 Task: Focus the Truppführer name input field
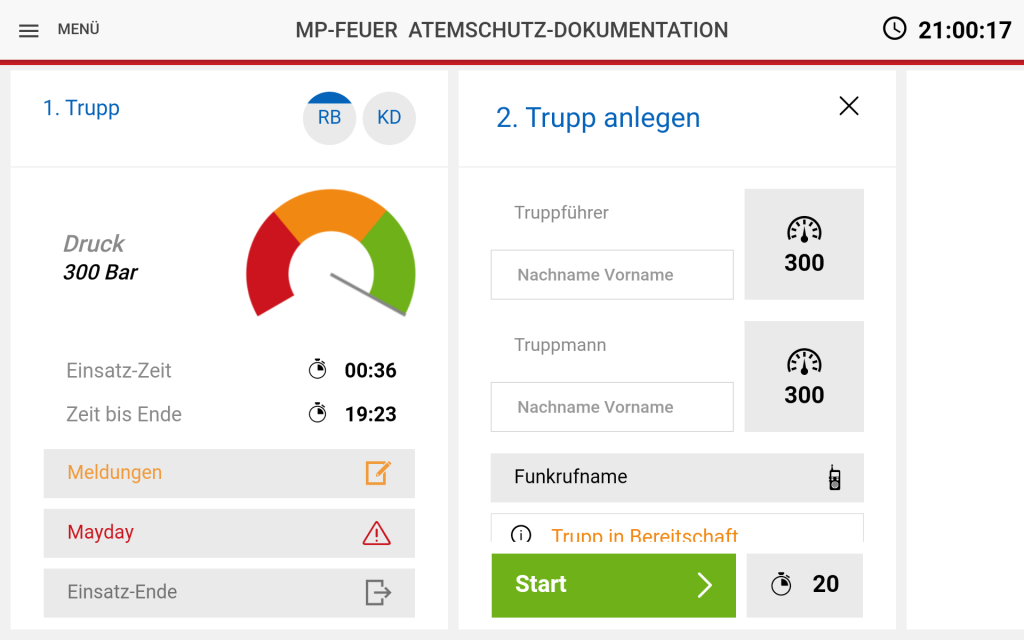pyautogui.click(x=612, y=275)
